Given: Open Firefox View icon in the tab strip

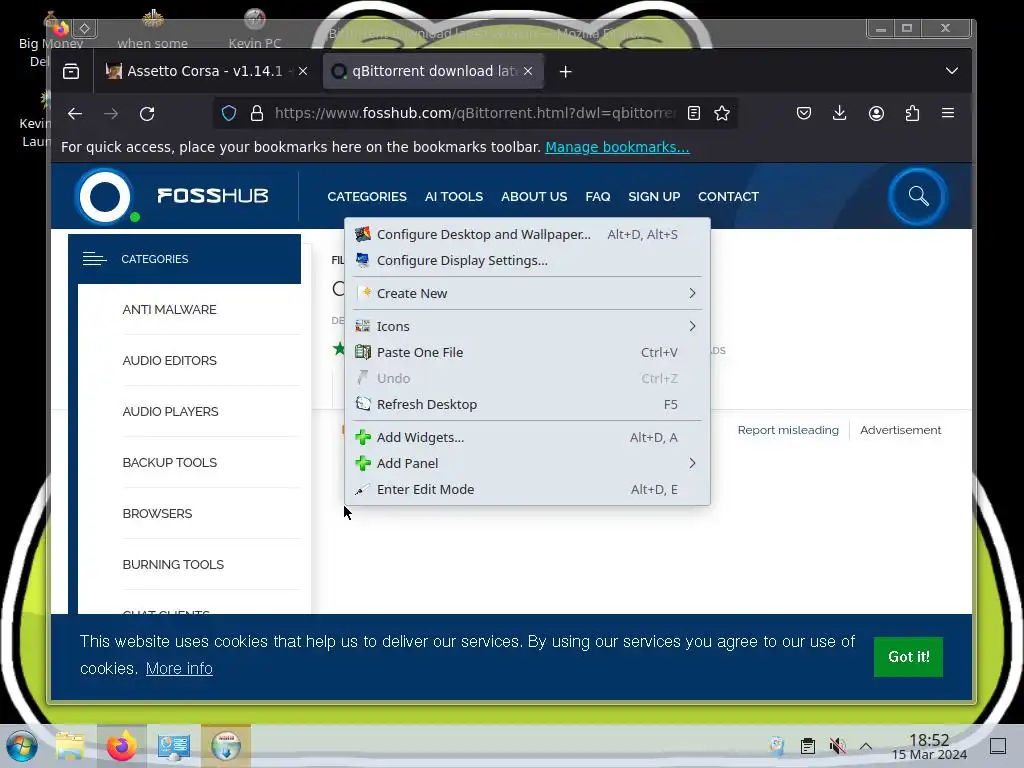Looking at the screenshot, I should (x=71, y=71).
